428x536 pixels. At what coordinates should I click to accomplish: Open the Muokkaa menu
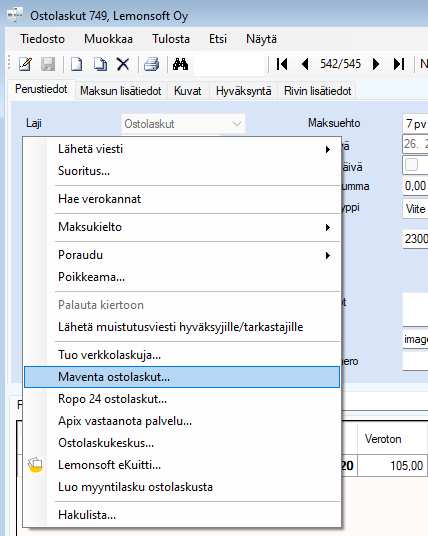pyautogui.click(x=108, y=39)
